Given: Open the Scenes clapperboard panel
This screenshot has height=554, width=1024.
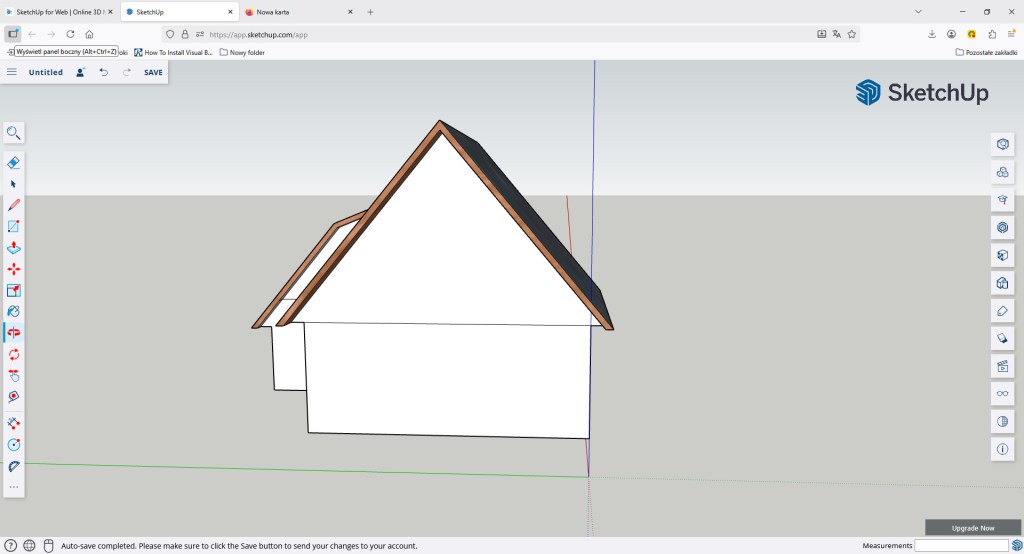Looking at the screenshot, I should click(1002, 367).
